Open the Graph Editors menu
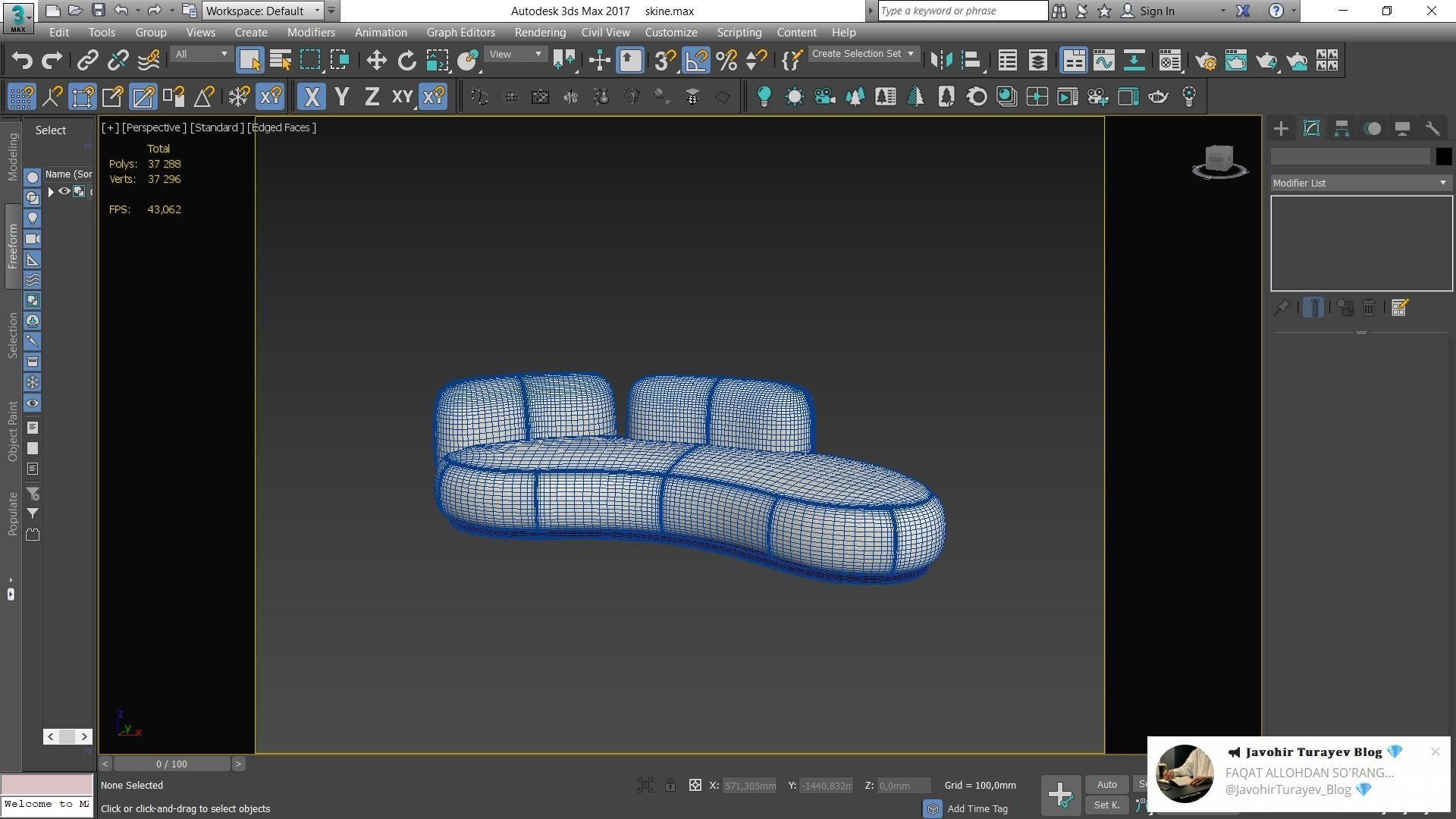Viewport: 1456px width, 819px height. tap(460, 33)
